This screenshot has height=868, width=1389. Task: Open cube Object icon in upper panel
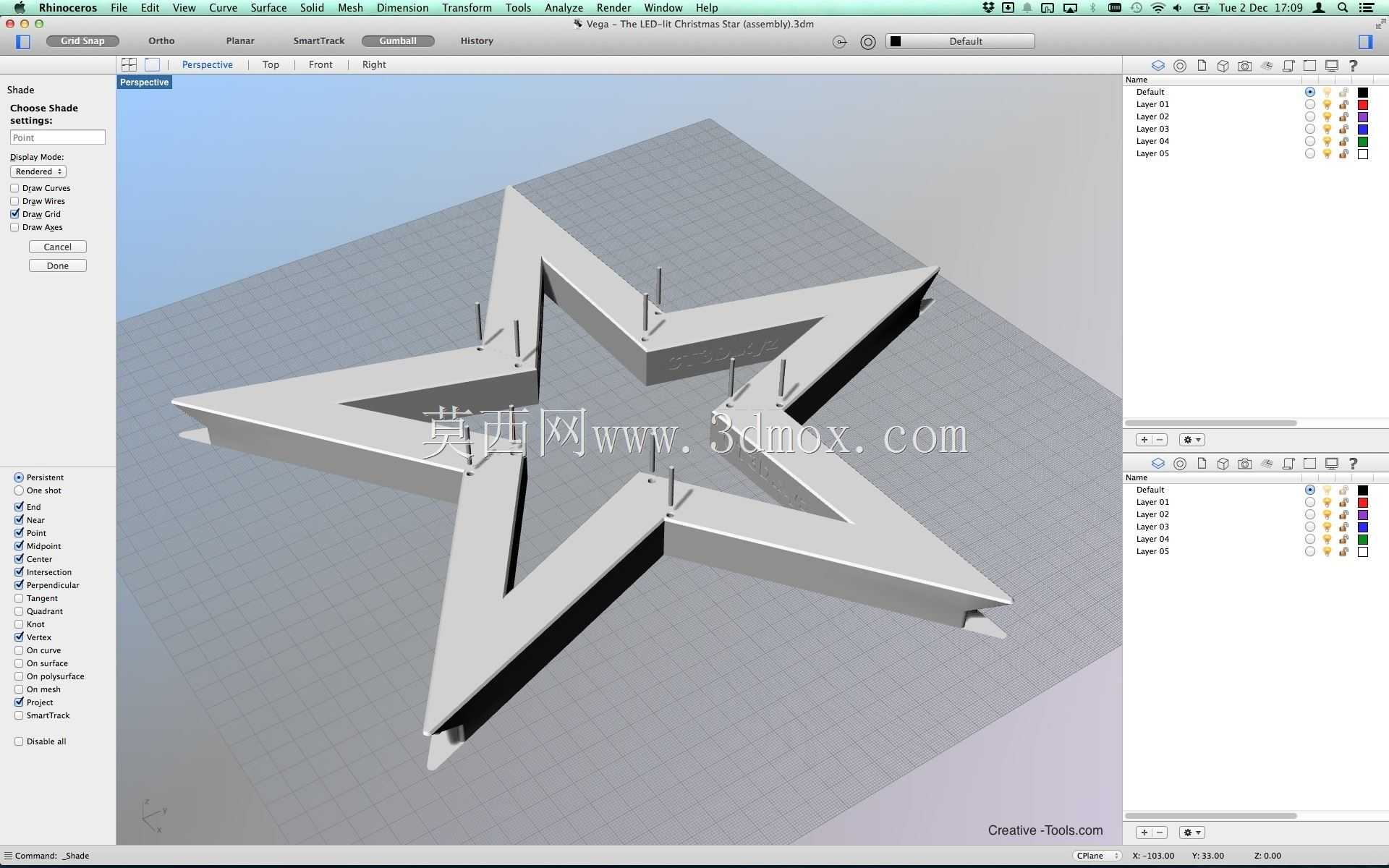tap(1223, 66)
